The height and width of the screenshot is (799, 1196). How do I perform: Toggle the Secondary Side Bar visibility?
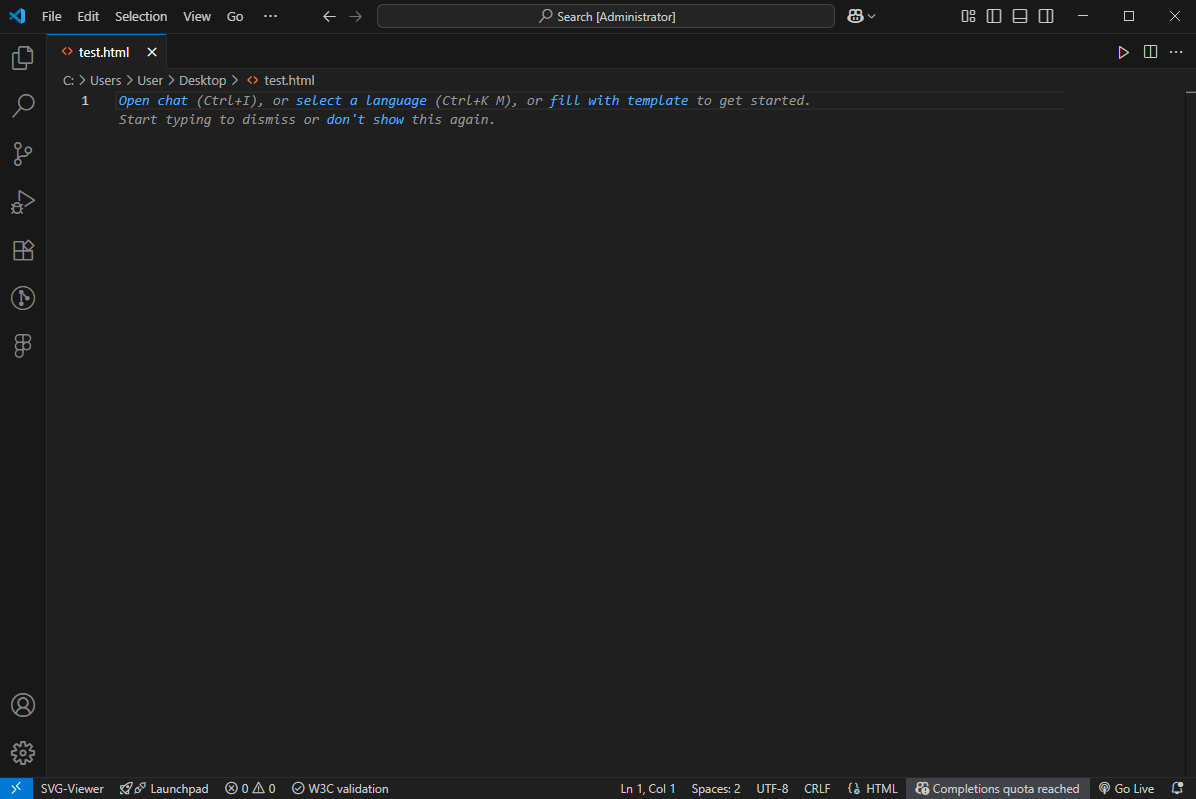[x=1044, y=16]
